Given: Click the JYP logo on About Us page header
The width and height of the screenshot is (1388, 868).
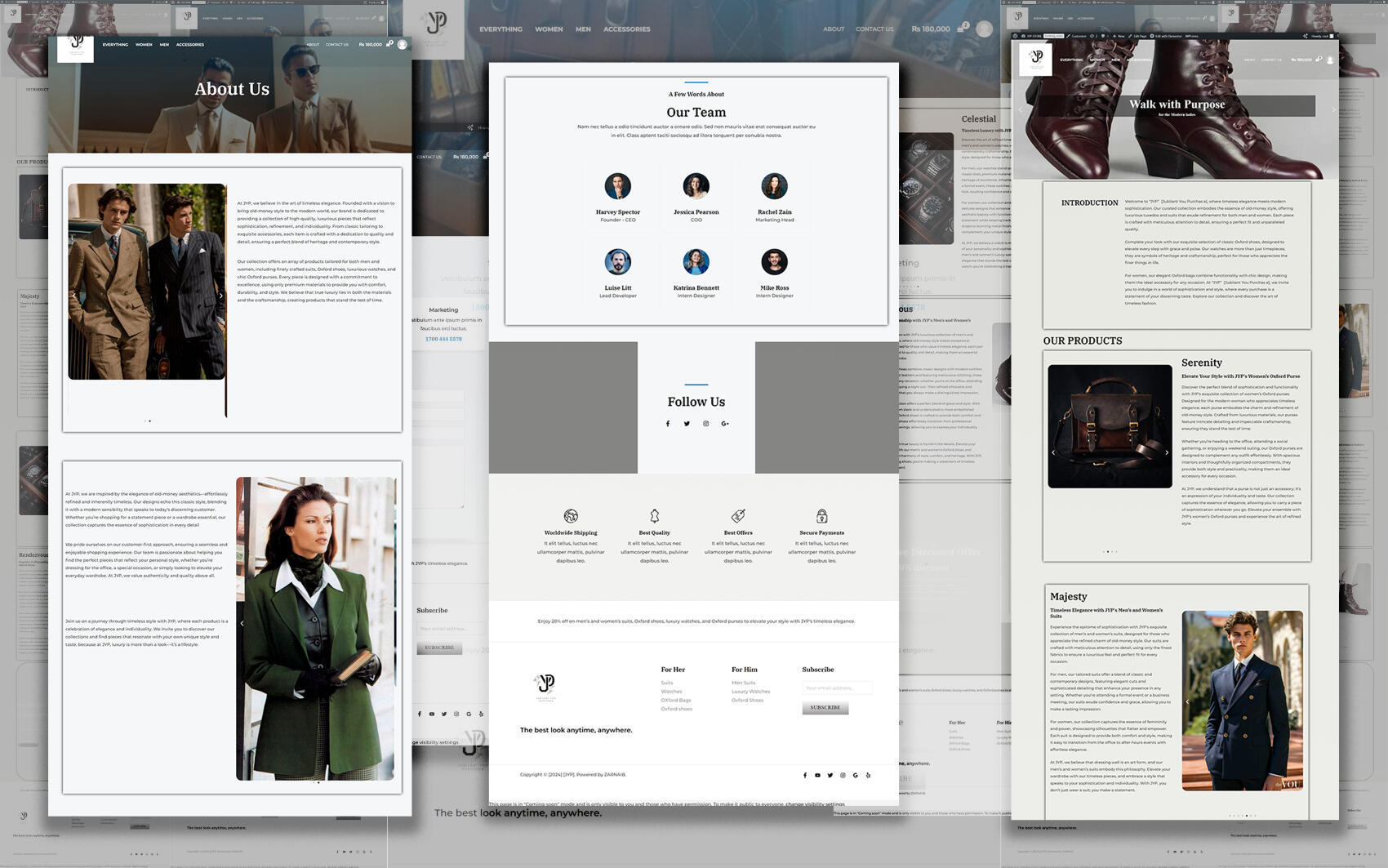Looking at the screenshot, I should [x=75, y=47].
